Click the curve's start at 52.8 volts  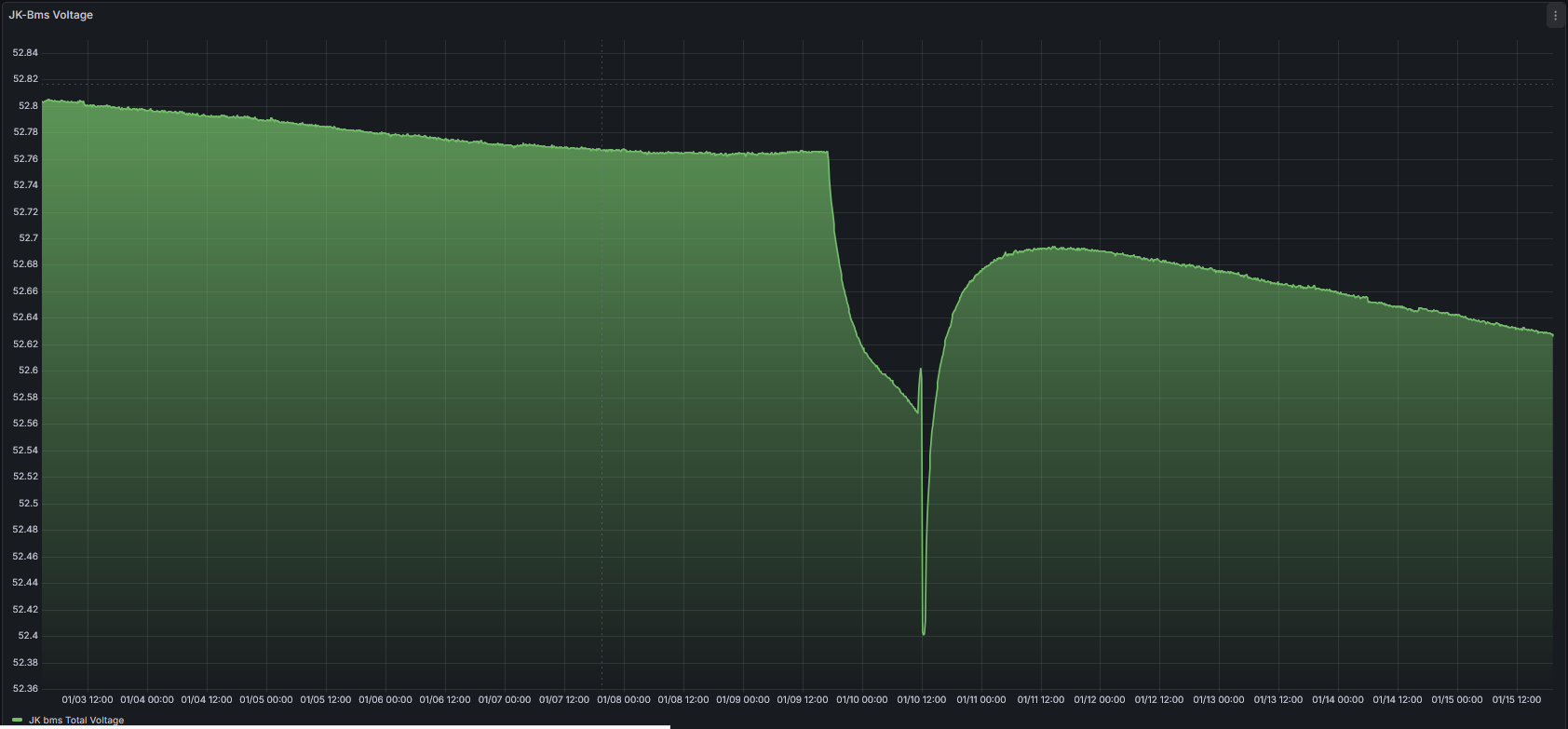[x=45, y=101]
